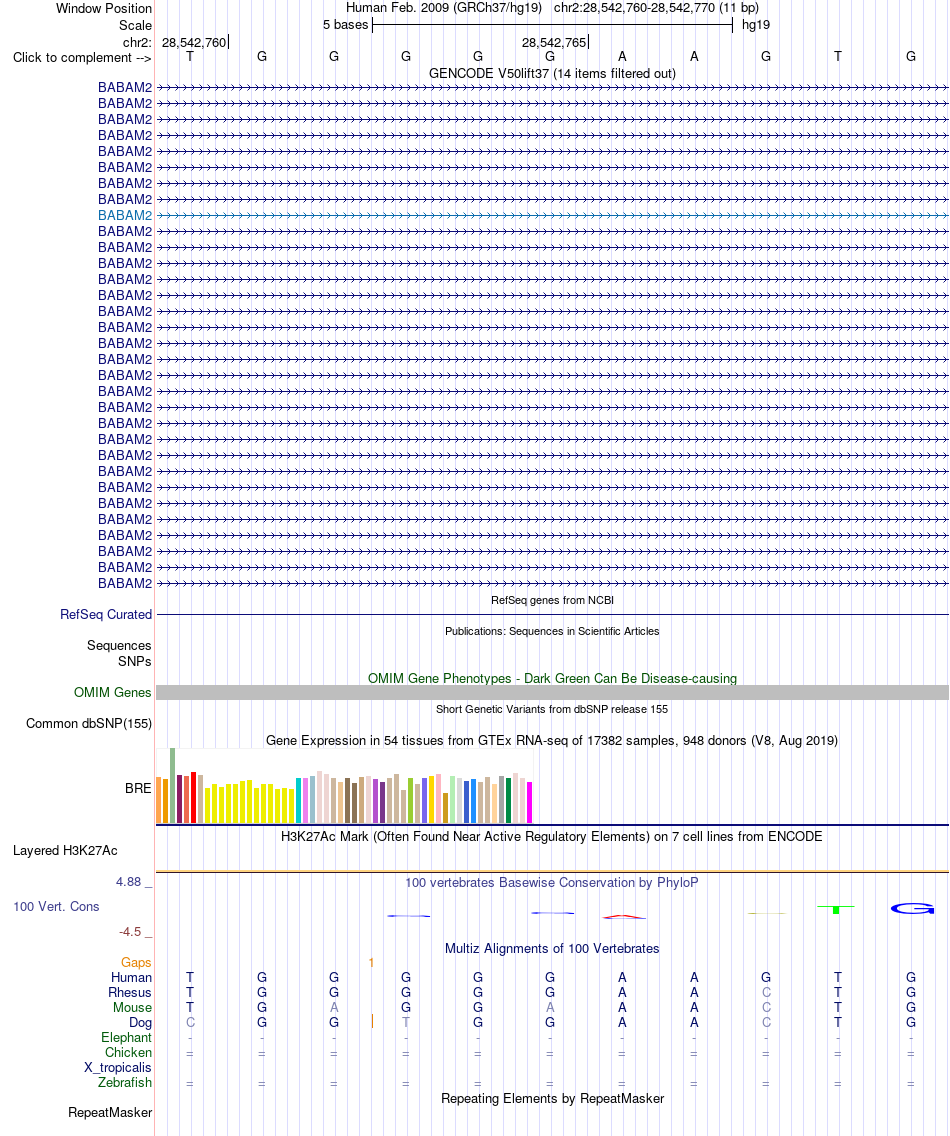This screenshot has height=1136, width=950.
Task: Select the Human alignment row label
Action: 131,978
